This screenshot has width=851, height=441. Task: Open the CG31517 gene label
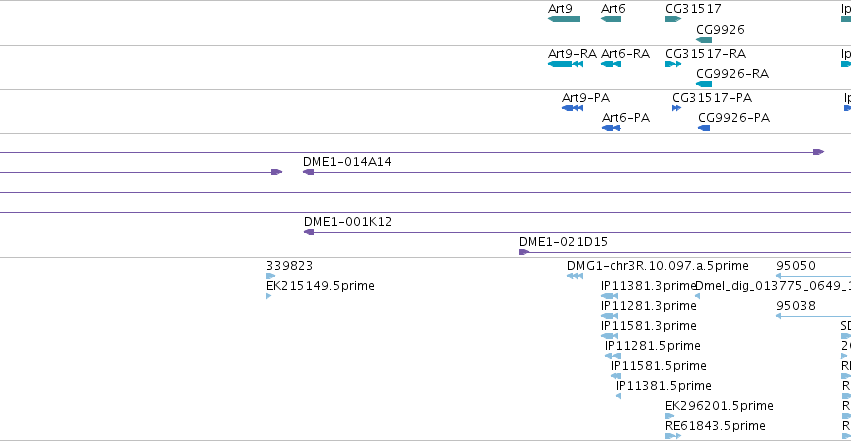click(693, 9)
